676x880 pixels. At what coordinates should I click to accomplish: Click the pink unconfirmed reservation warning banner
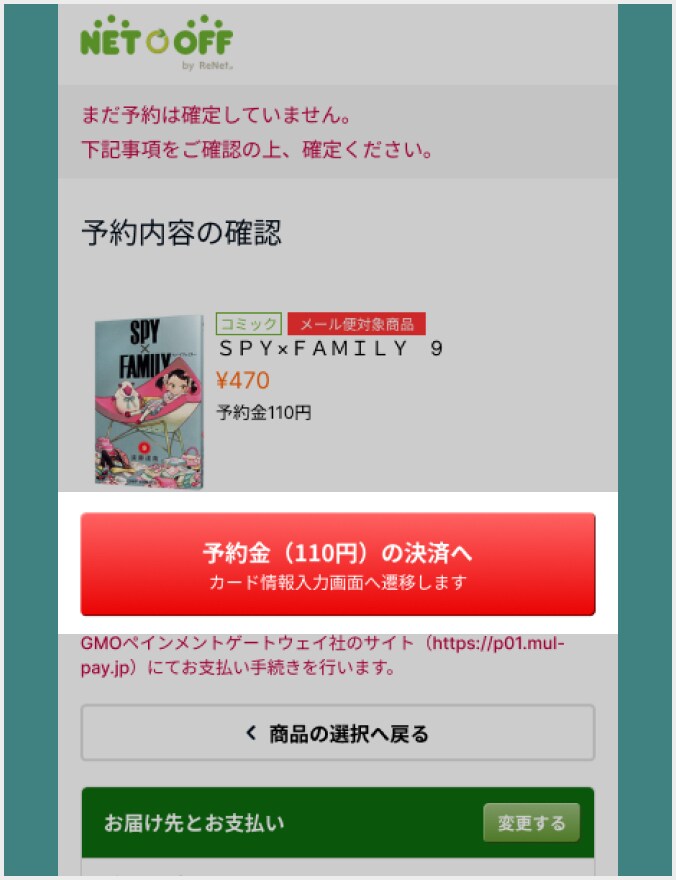338,132
